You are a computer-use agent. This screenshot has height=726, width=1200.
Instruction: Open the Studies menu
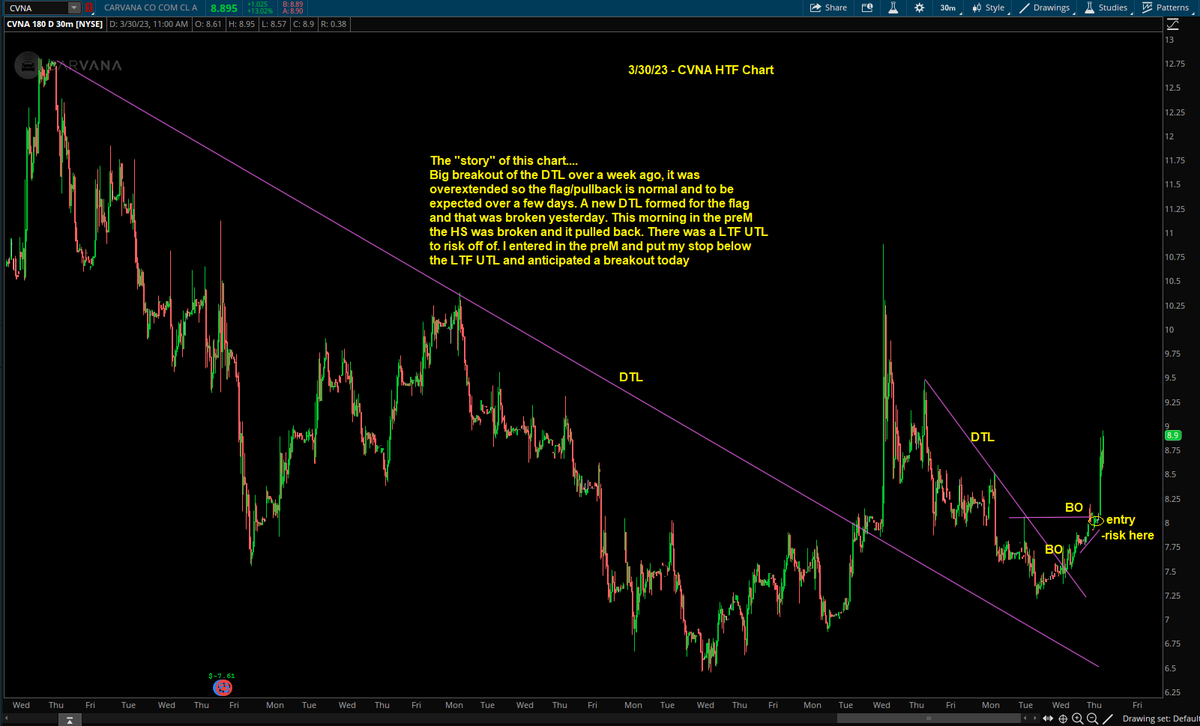(x=1106, y=7)
